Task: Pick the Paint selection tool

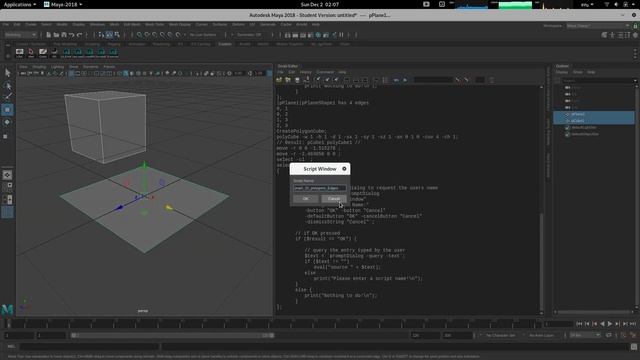Action: click(7, 97)
